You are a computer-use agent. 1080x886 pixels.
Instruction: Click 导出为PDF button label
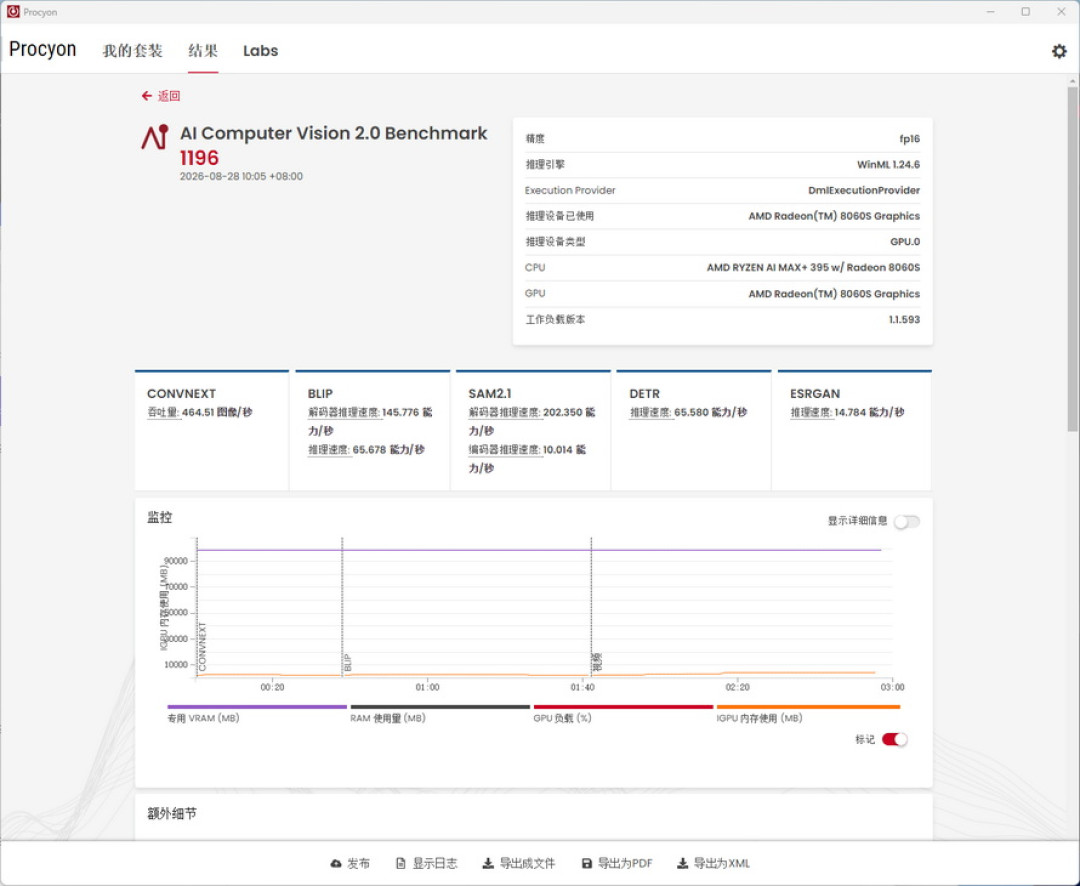tap(625, 863)
